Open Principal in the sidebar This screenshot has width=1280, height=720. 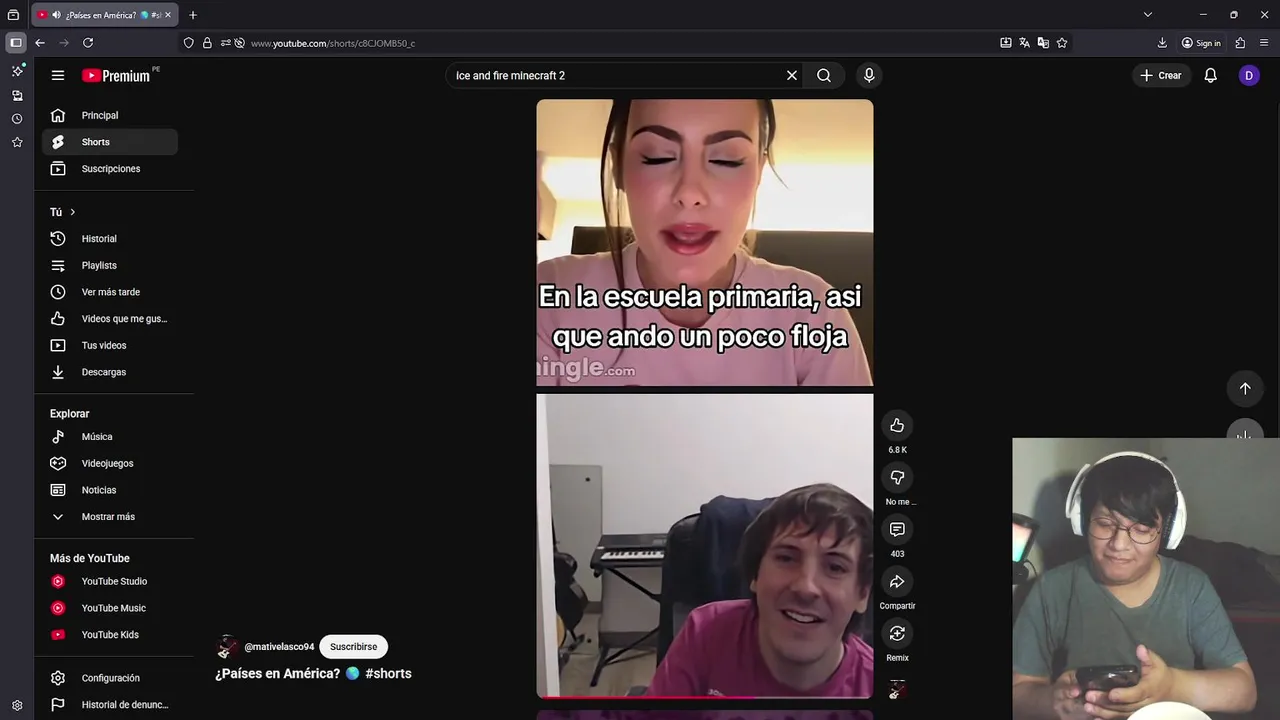click(110, 115)
